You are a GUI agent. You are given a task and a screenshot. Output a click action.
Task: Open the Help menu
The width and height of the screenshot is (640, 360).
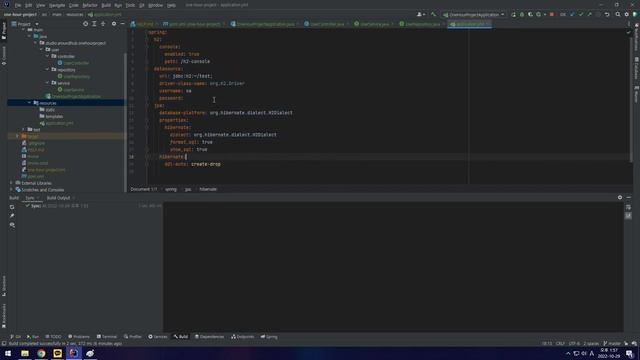click(x=171, y=5)
